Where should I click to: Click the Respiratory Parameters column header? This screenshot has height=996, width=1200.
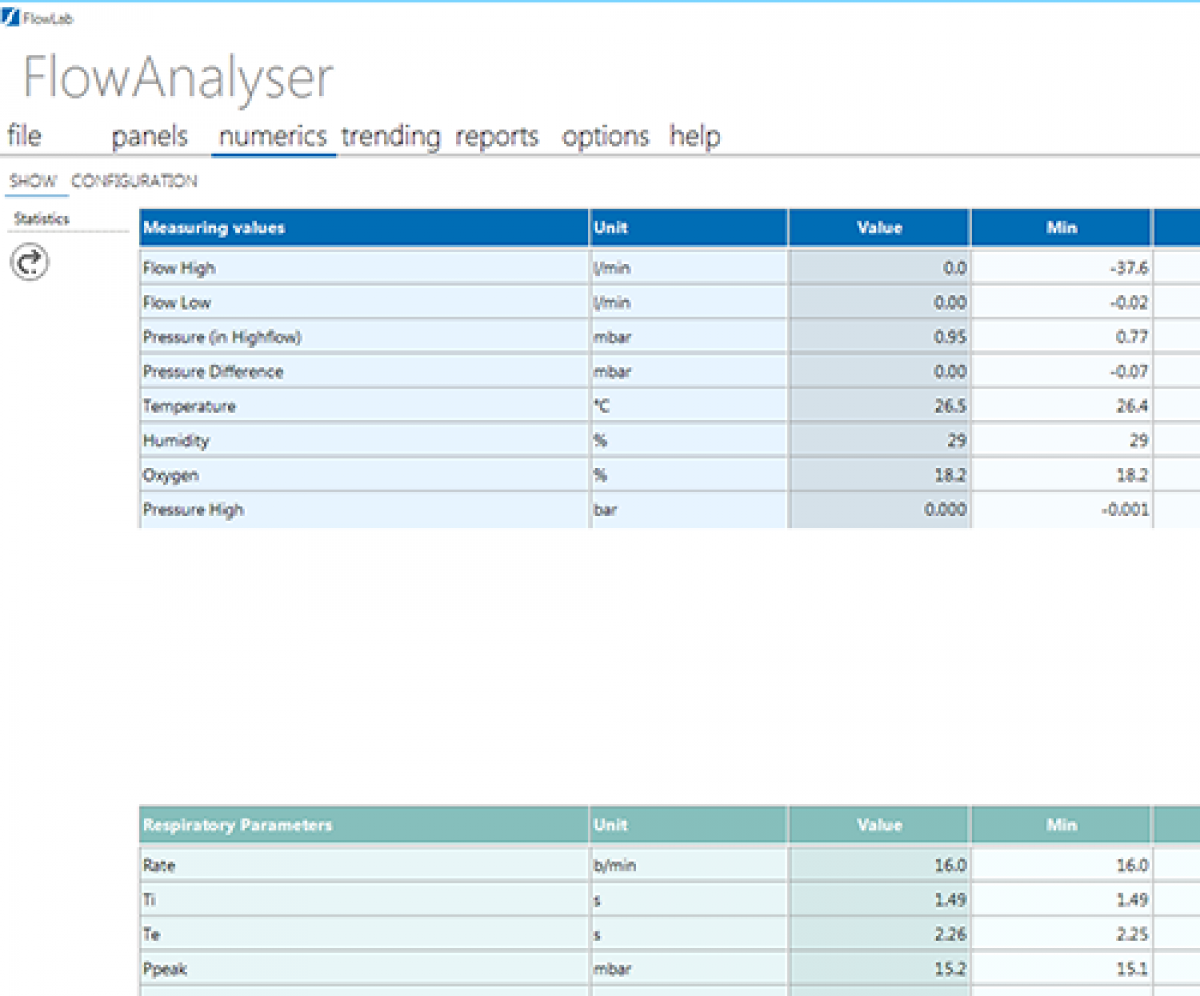364,825
